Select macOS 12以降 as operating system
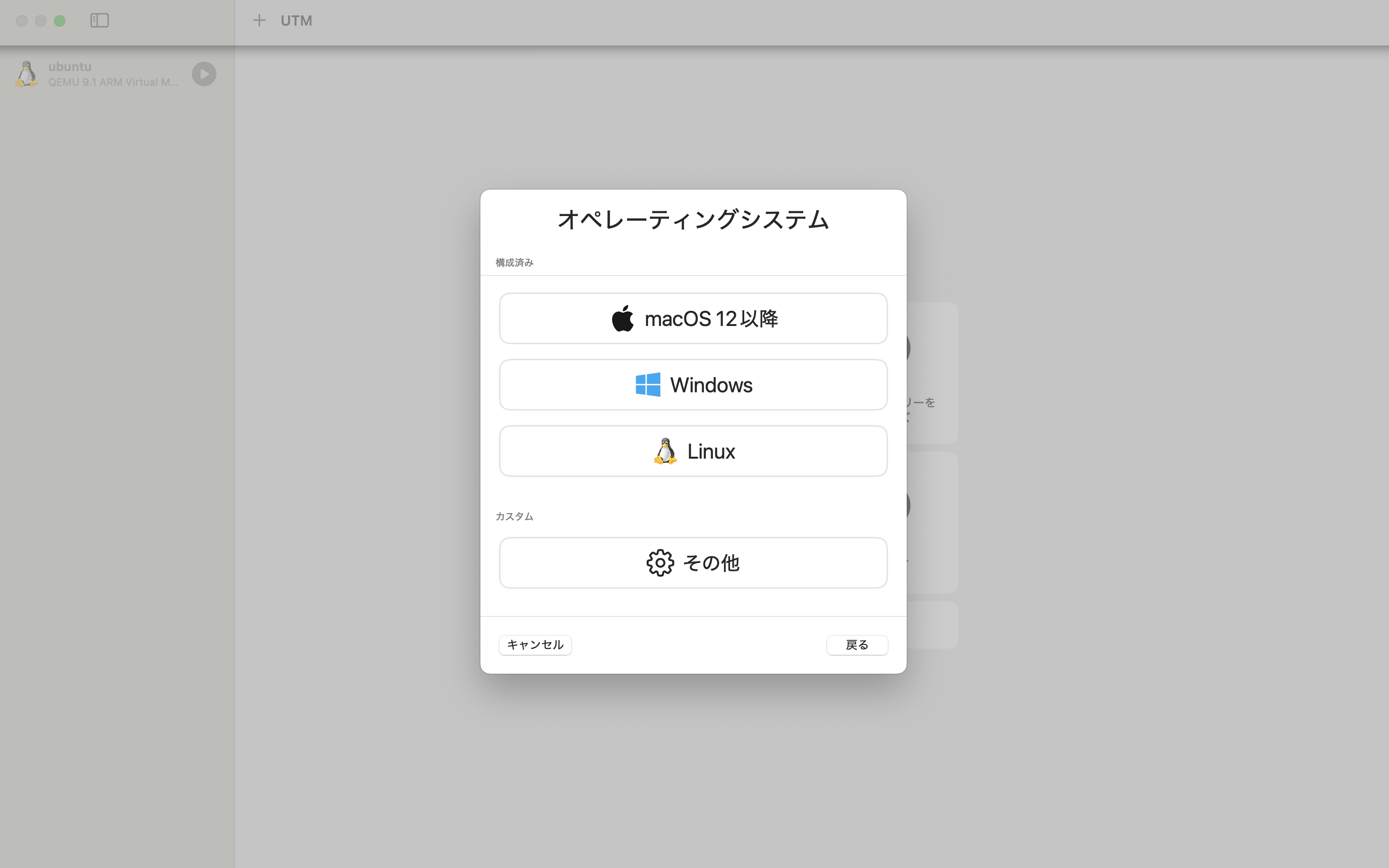The height and width of the screenshot is (868, 1389). coord(694,318)
